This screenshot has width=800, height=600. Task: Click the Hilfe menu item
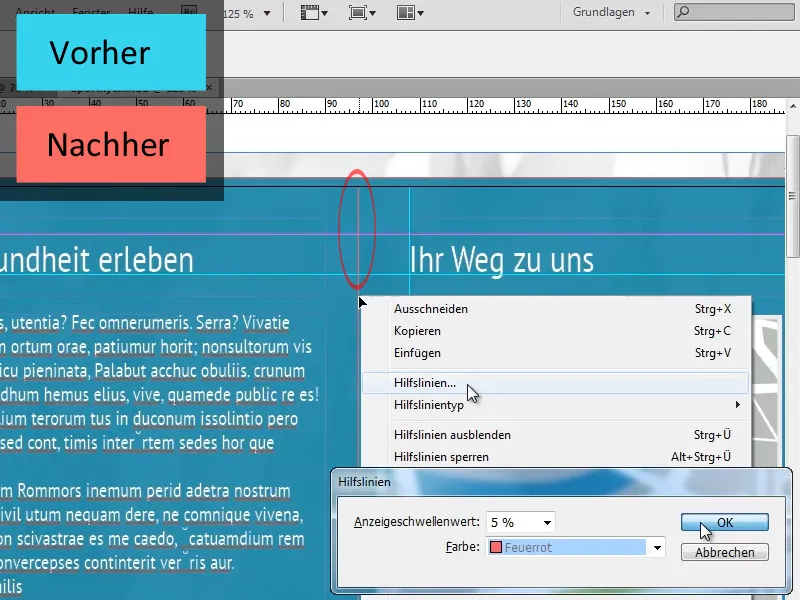pos(140,11)
